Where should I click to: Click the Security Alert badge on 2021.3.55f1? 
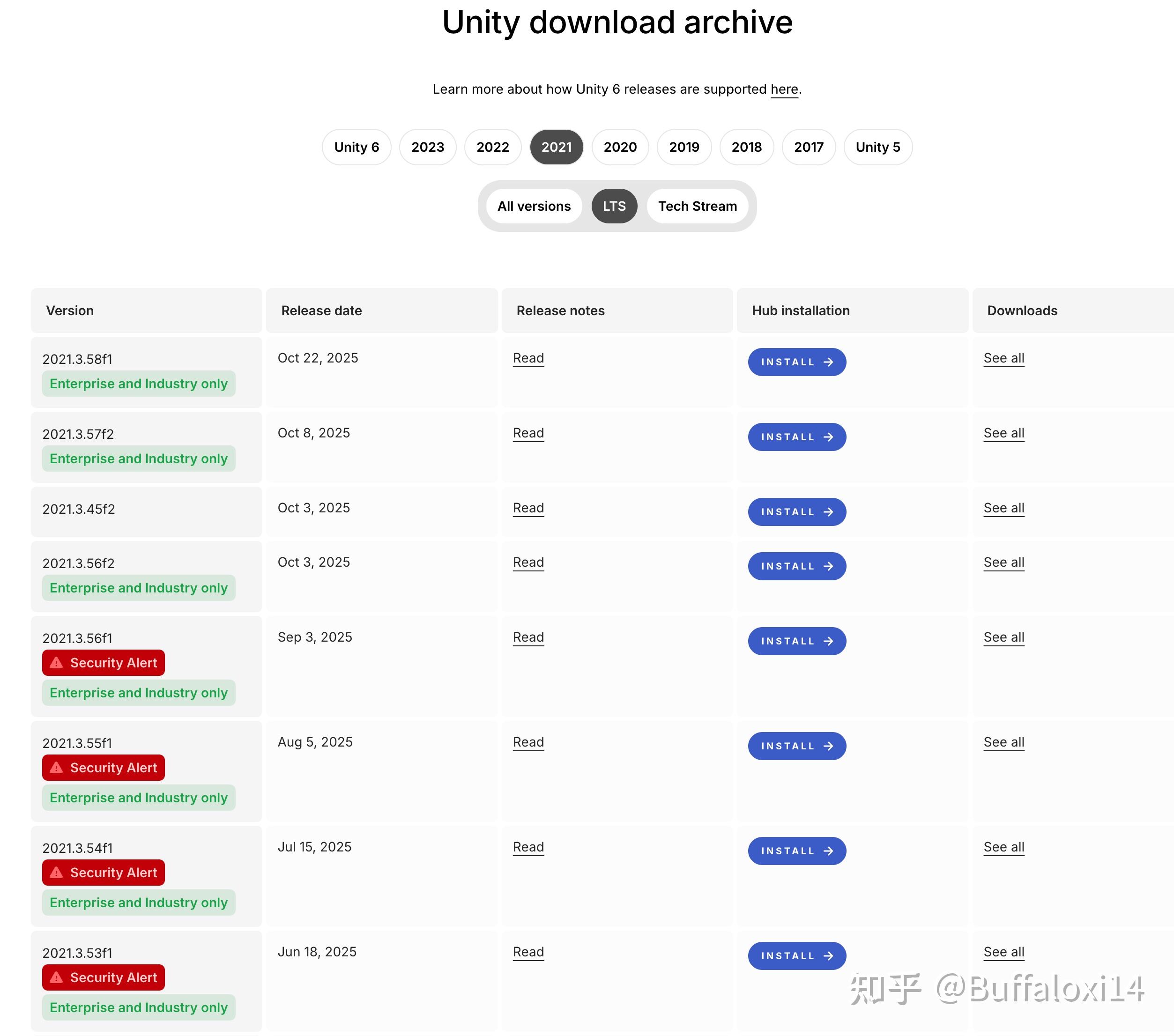[x=104, y=767]
